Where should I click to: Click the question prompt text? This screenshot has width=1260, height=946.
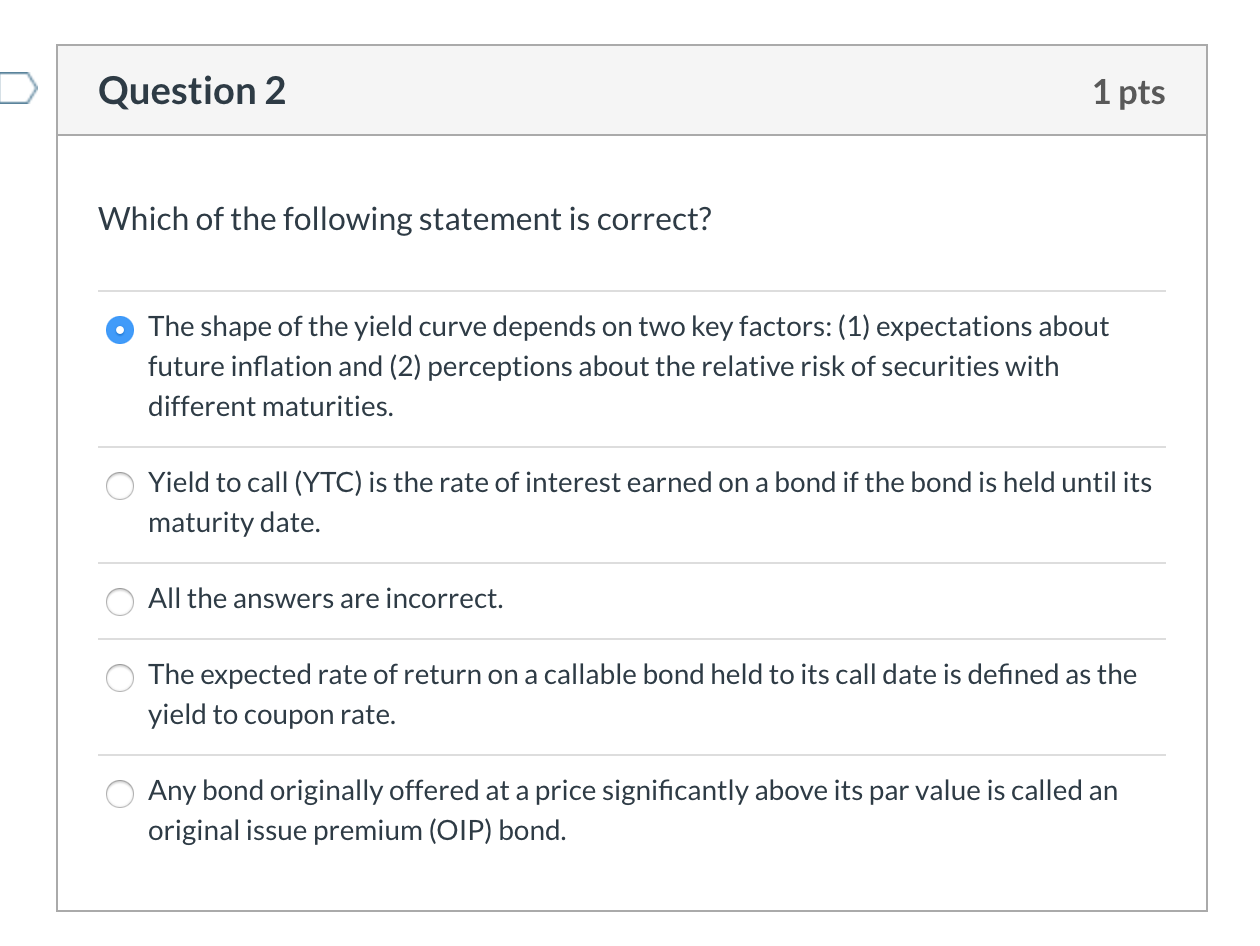click(404, 218)
